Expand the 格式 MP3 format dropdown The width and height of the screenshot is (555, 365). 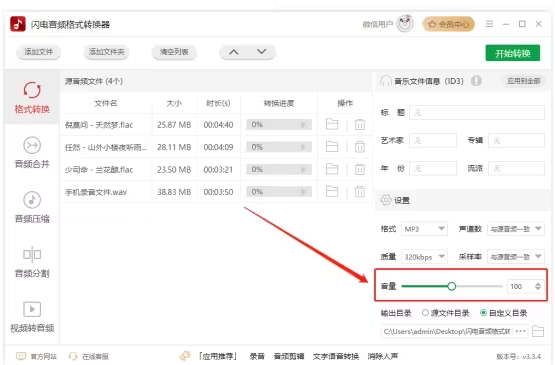[424, 229]
